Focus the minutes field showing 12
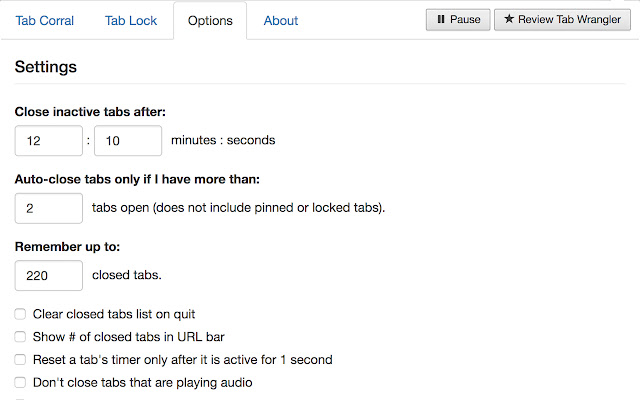The height and width of the screenshot is (400, 640). pyautogui.click(x=49, y=141)
